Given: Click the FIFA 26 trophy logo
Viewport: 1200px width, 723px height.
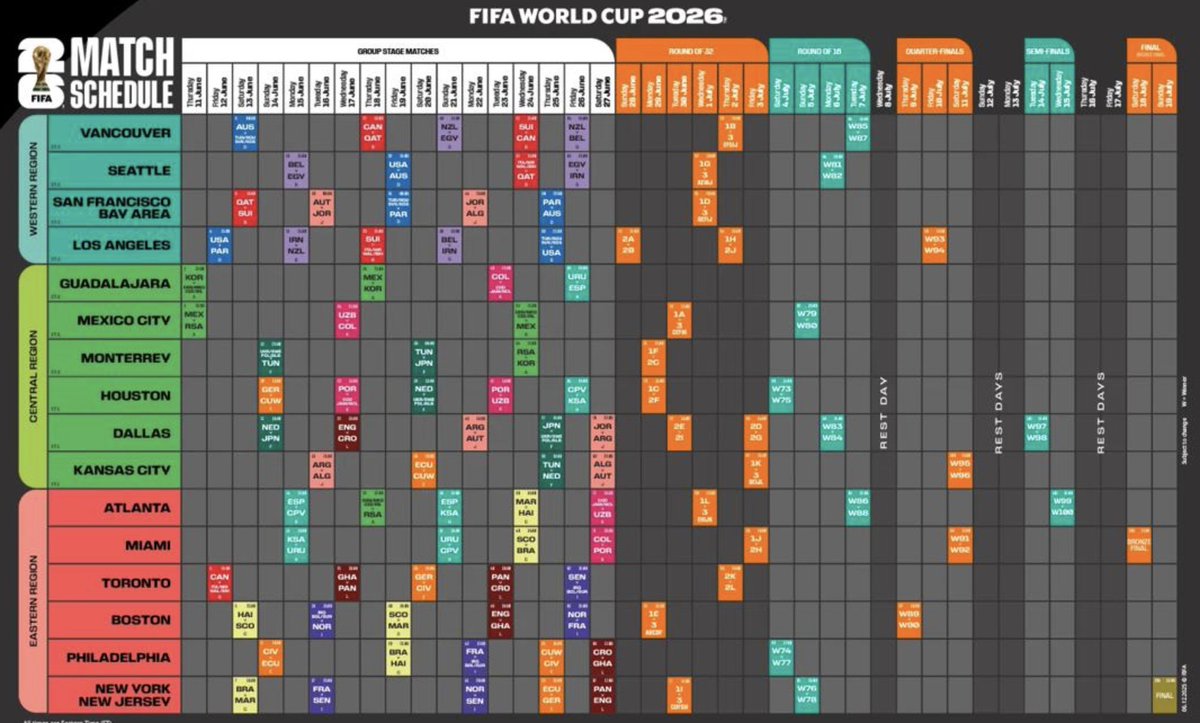Looking at the screenshot, I should coord(41,74).
